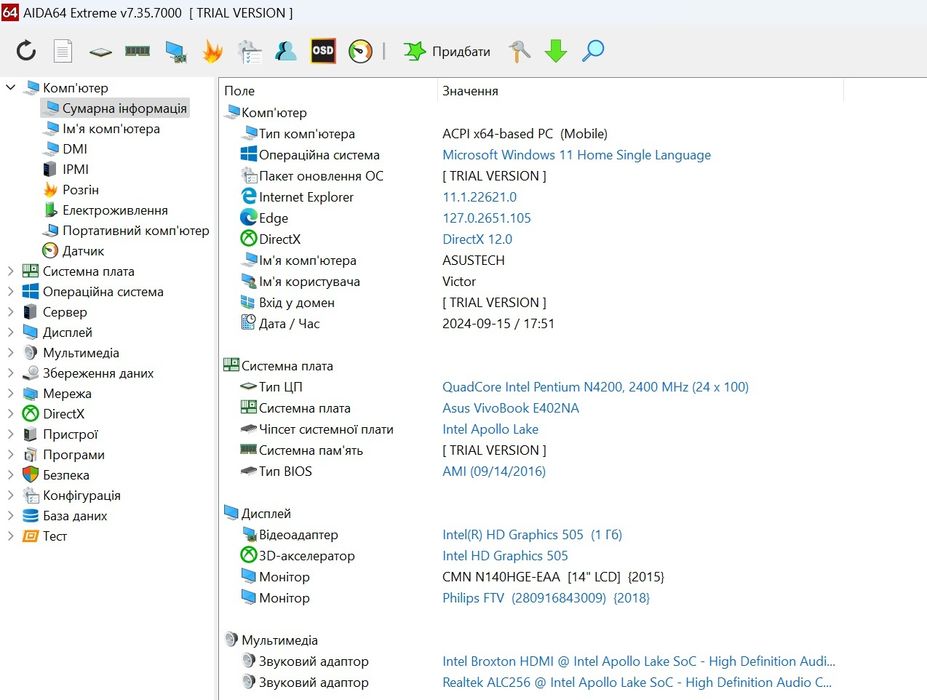Screen dimensions: 927x700
Task: Open Intel(R) HD Graphics 505 (1 Гб) link
Action: pos(532,534)
